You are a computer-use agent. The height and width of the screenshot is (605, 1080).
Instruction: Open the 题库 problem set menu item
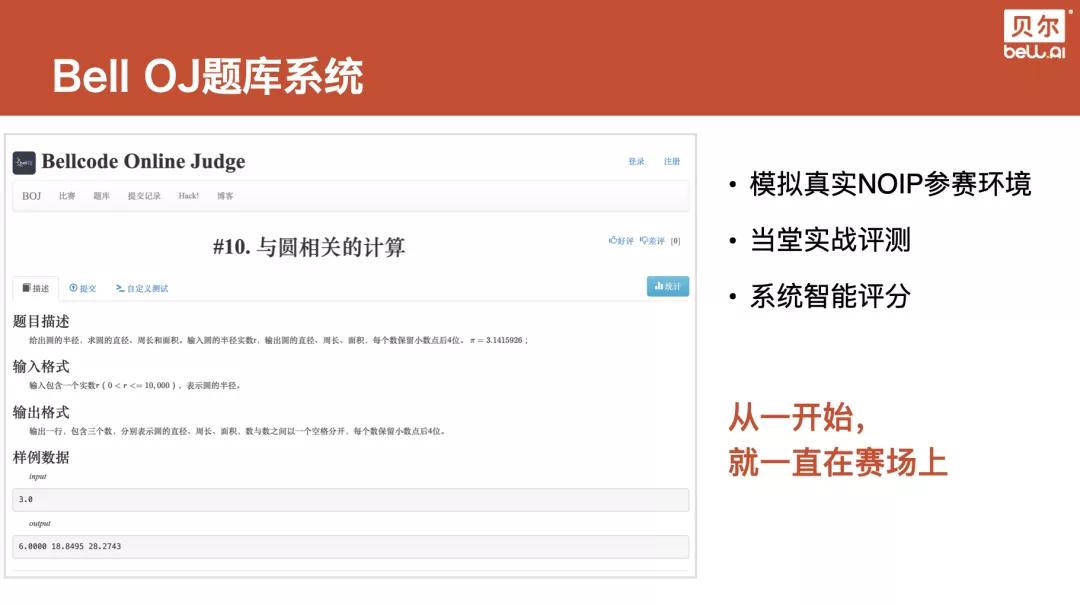click(101, 196)
